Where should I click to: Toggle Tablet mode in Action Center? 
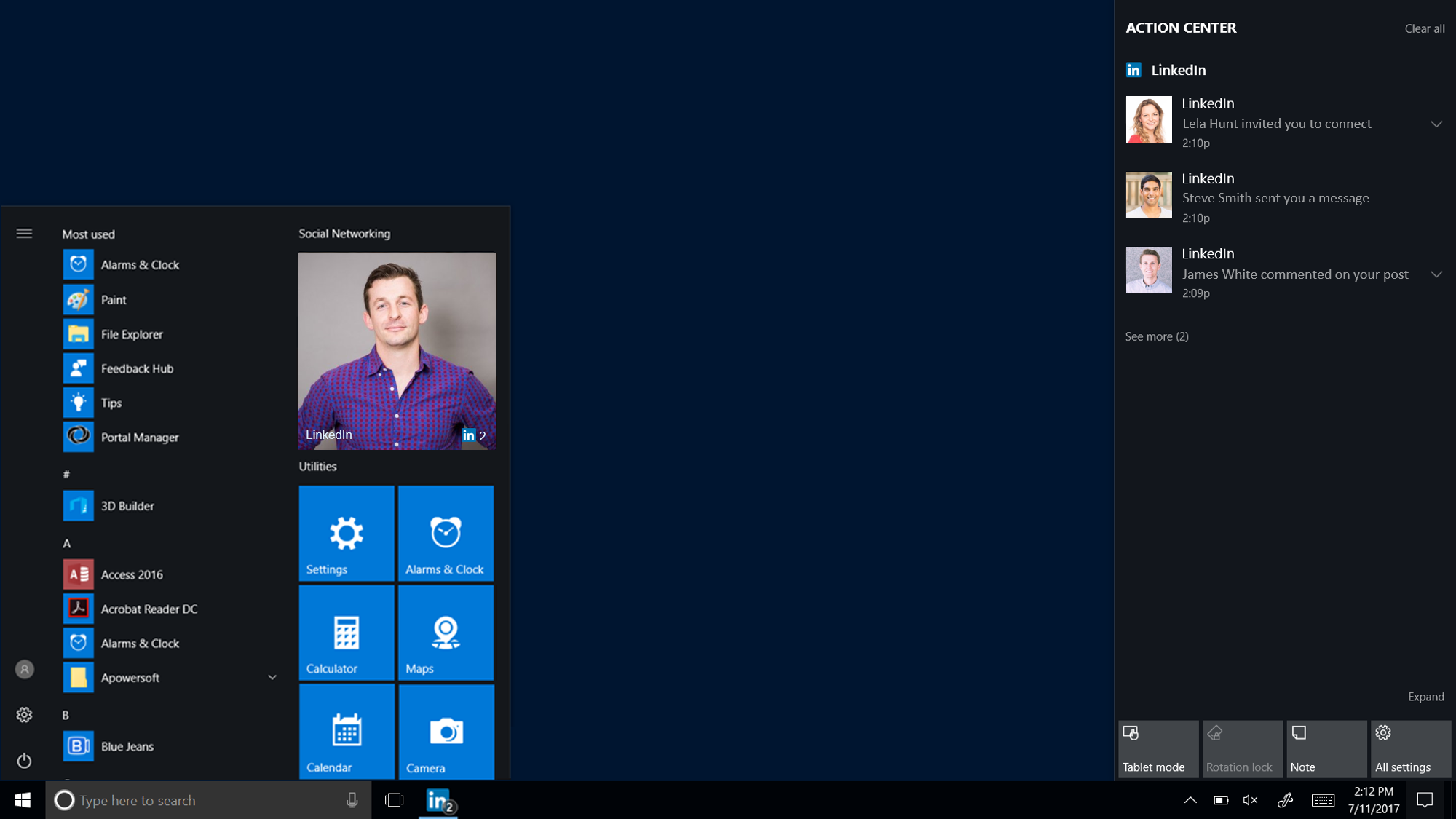click(x=1158, y=748)
